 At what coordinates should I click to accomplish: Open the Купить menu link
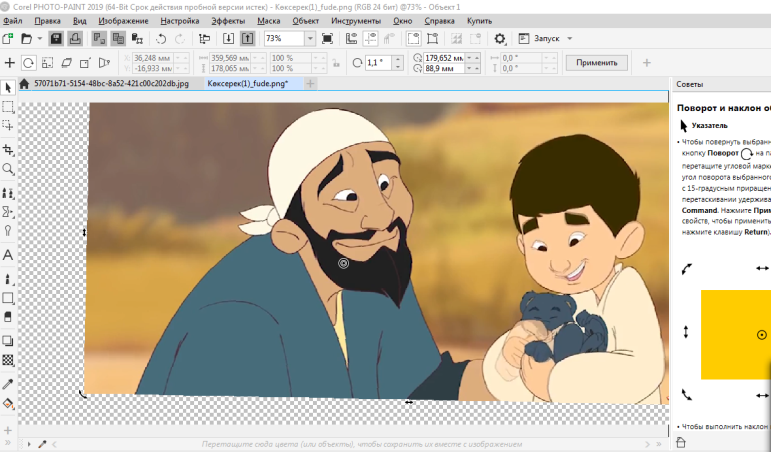click(480, 20)
